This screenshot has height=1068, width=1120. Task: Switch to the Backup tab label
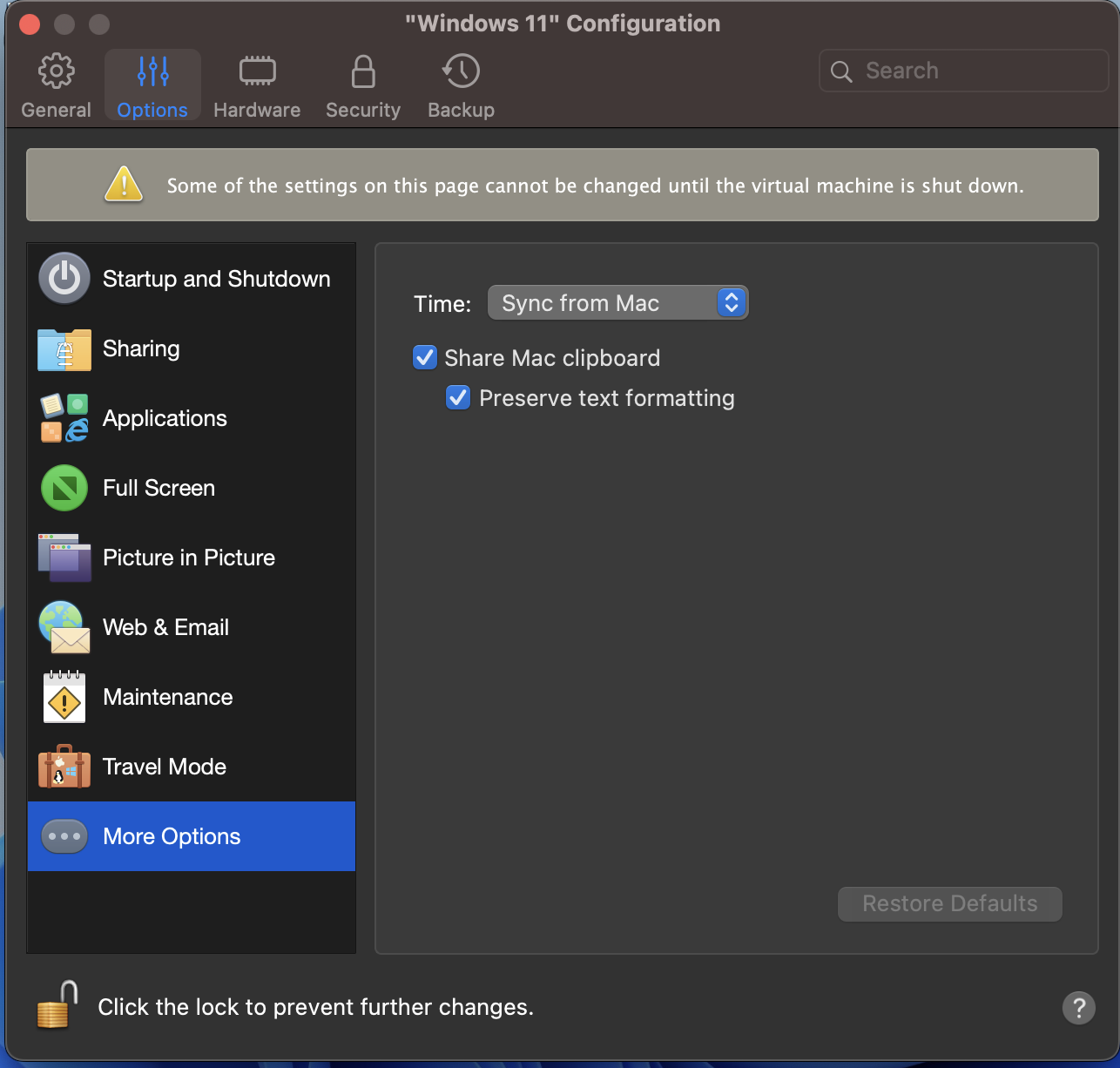[x=461, y=110]
